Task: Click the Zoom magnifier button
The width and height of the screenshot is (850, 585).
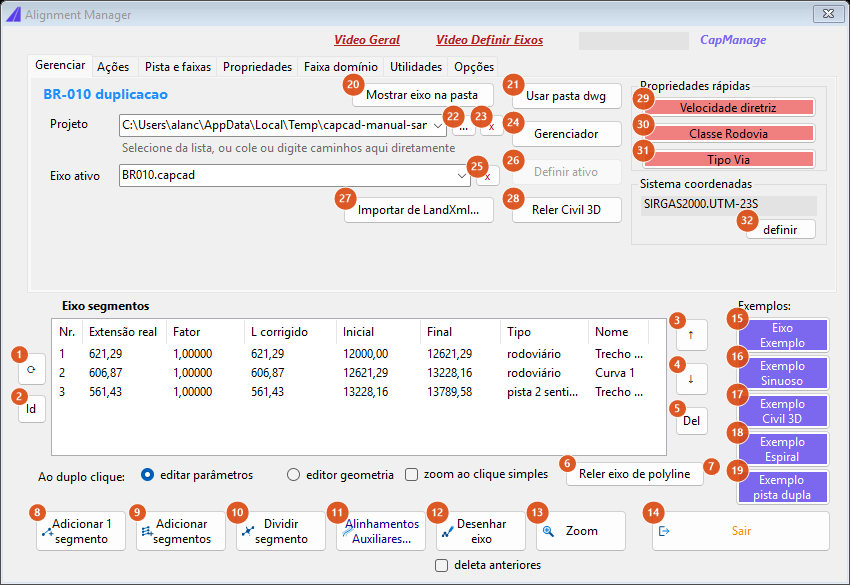Action: click(581, 531)
